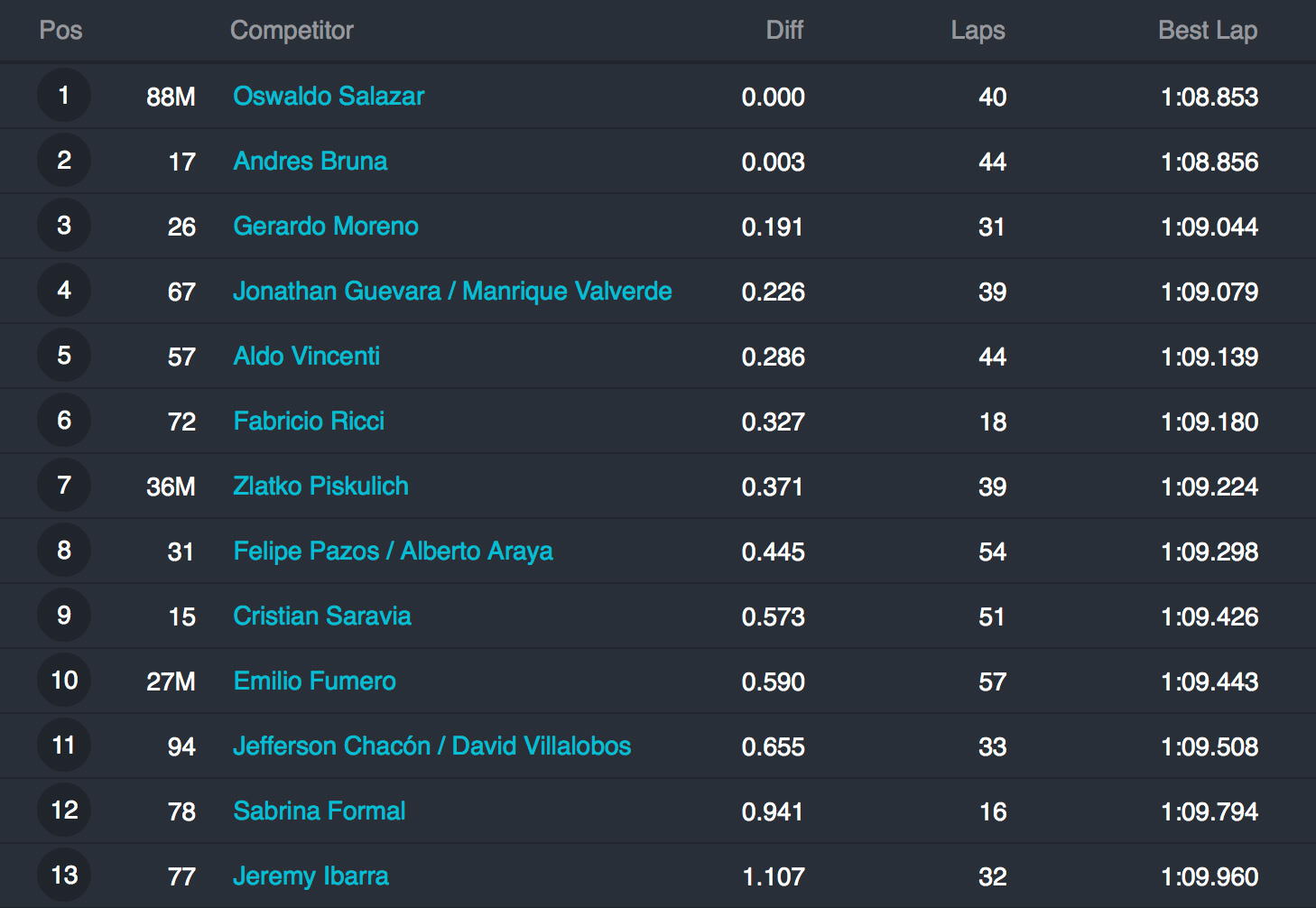Sort by the Pos column header

(60, 30)
